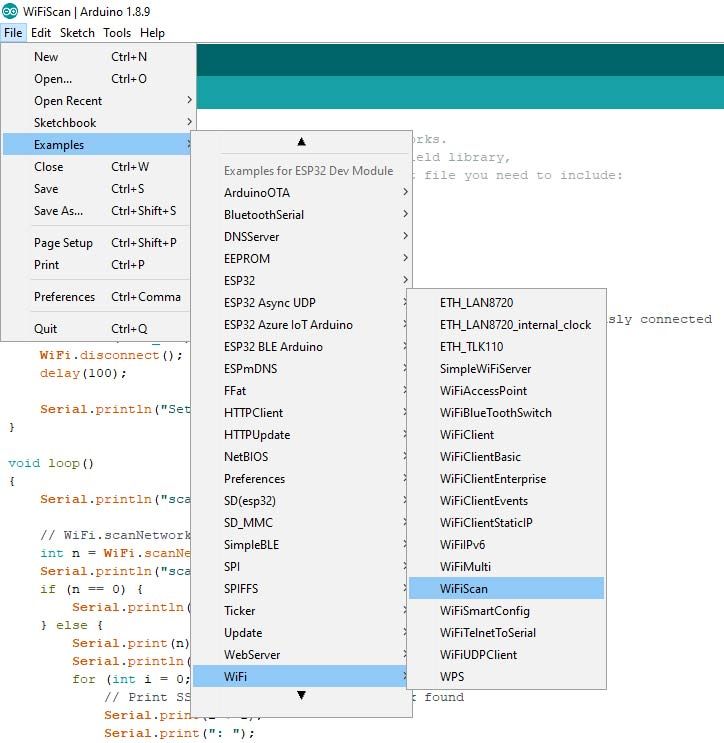Choose Save in the File menu
Screen dimensions: 724x743
tap(97, 189)
